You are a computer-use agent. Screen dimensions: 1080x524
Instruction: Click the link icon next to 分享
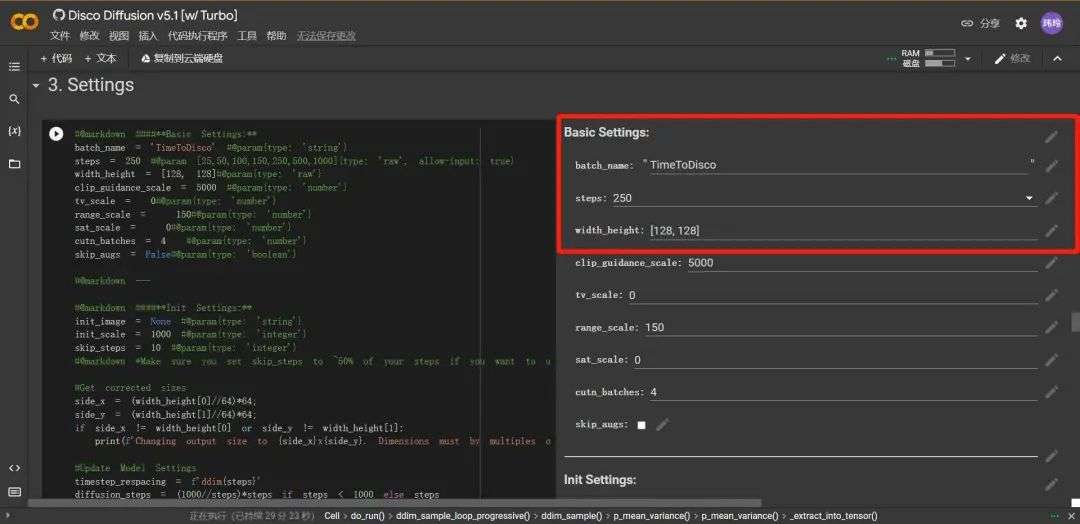click(967, 23)
